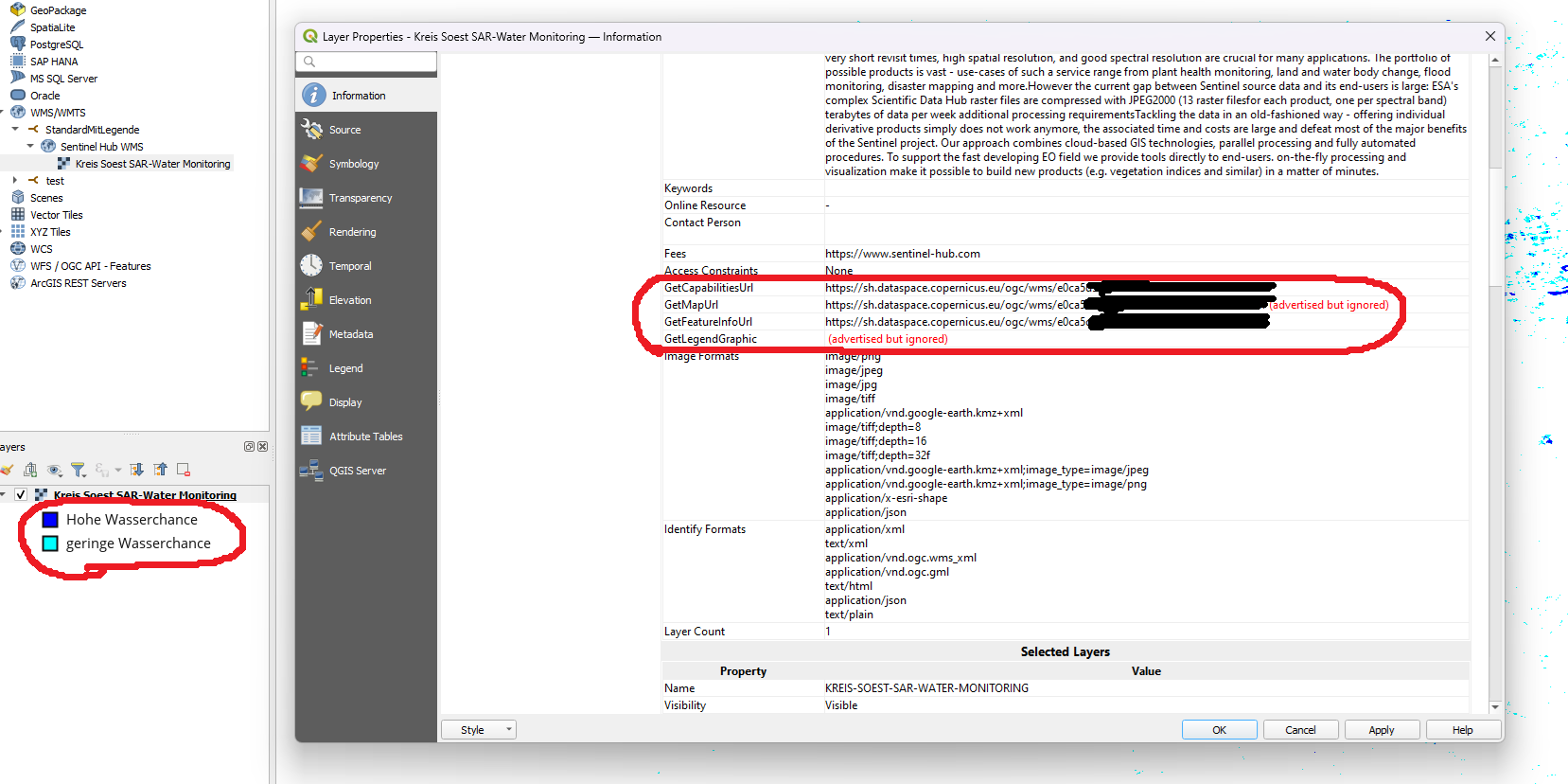Open the Style dropdown button

click(479, 730)
